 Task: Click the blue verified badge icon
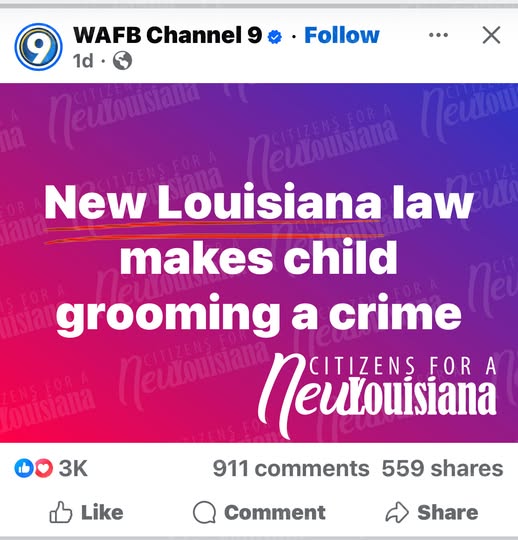pos(274,37)
